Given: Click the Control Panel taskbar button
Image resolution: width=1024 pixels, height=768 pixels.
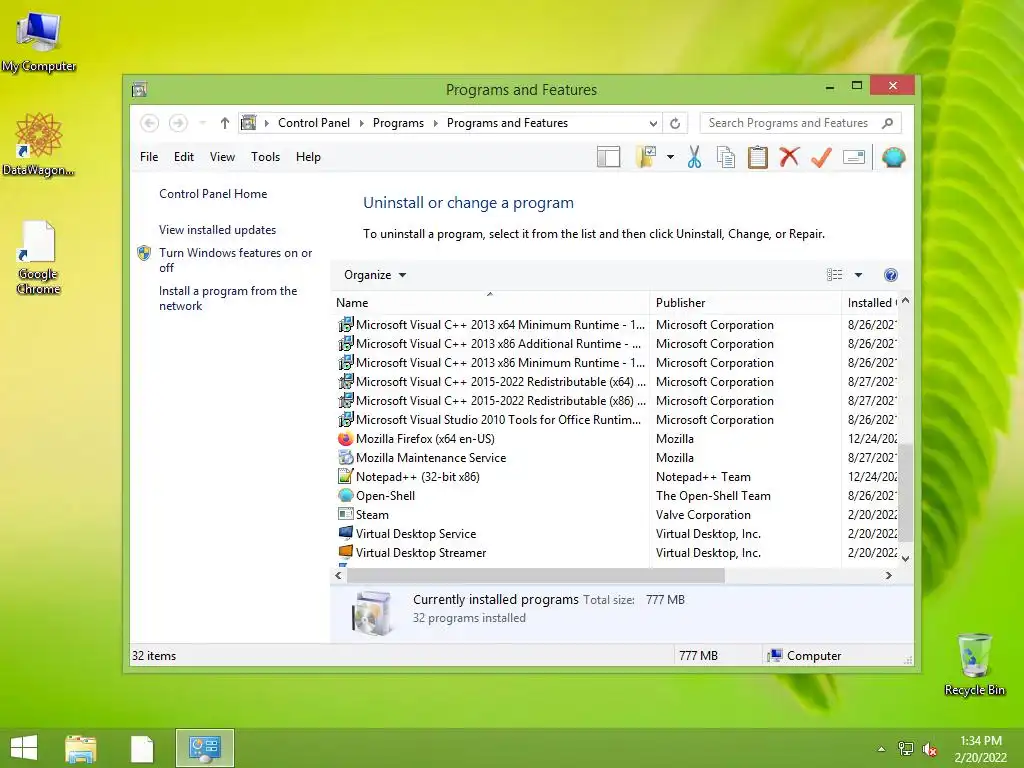Looking at the screenshot, I should [204, 748].
